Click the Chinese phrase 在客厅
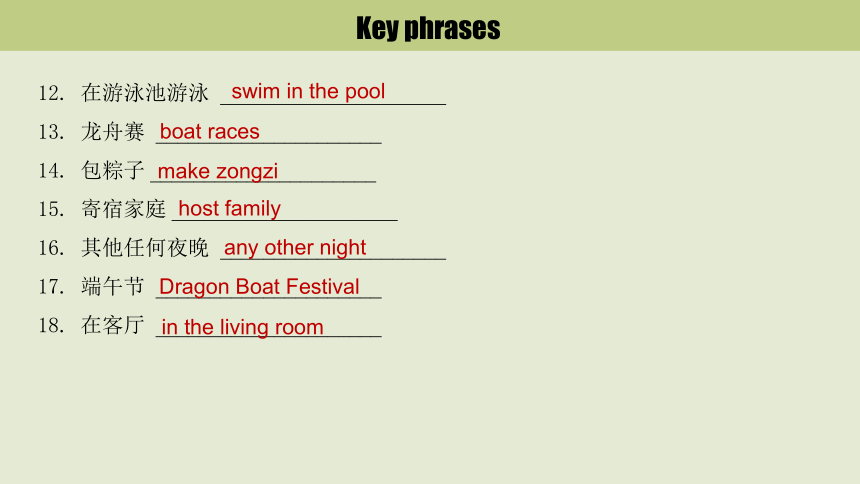Viewport: 860px width, 484px height. tap(113, 325)
